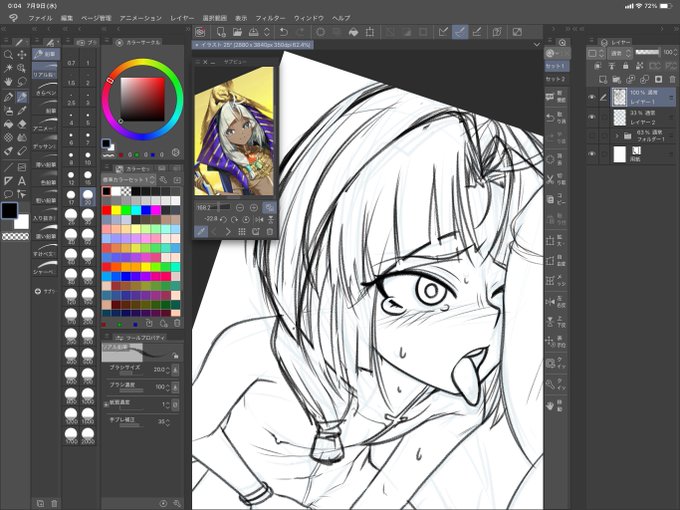
Task: Select the Balloon speech bubble tool
Action: pos(8,194)
